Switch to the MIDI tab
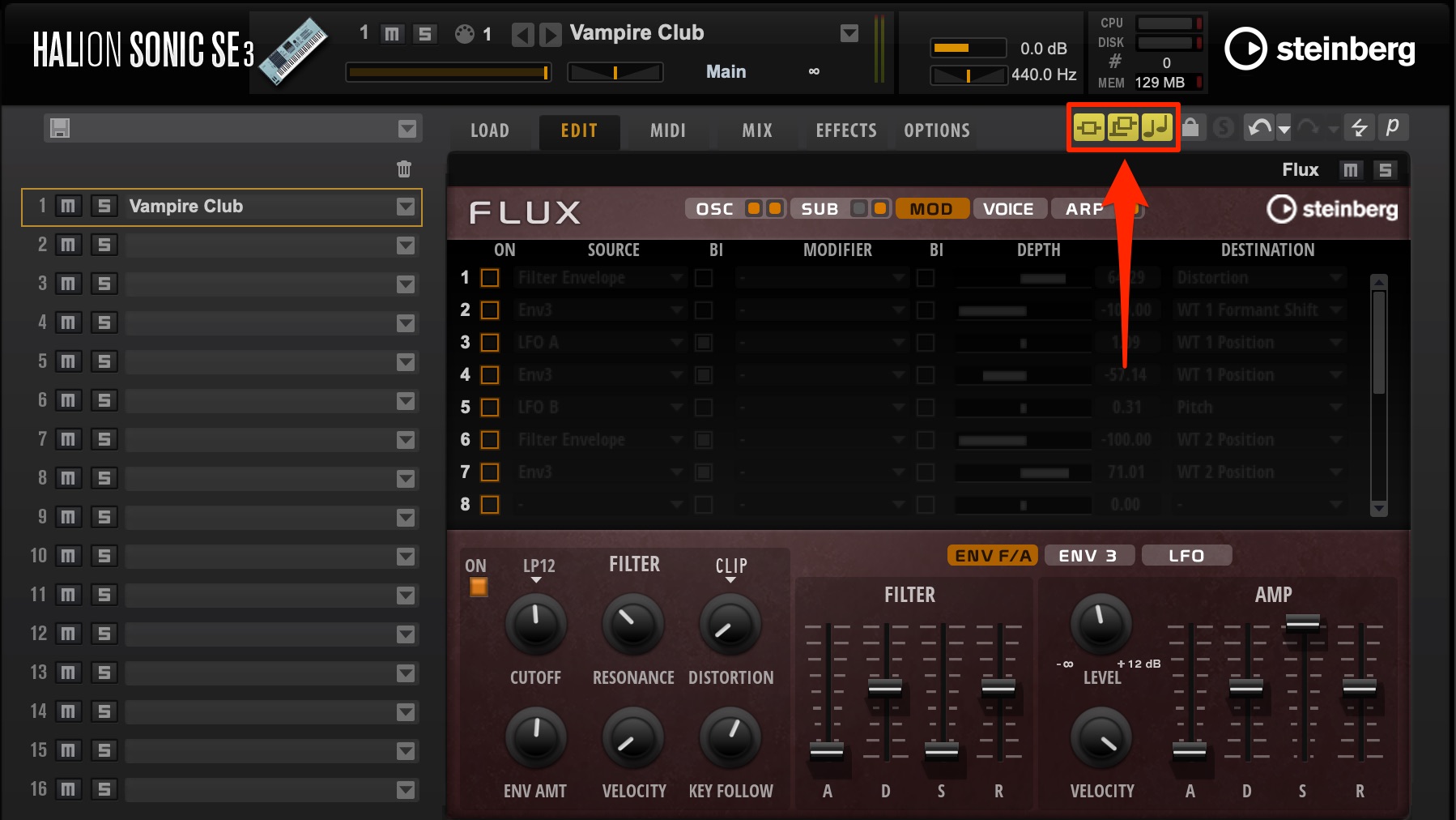Viewport: 1456px width, 820px height. (x=668, y=130)
